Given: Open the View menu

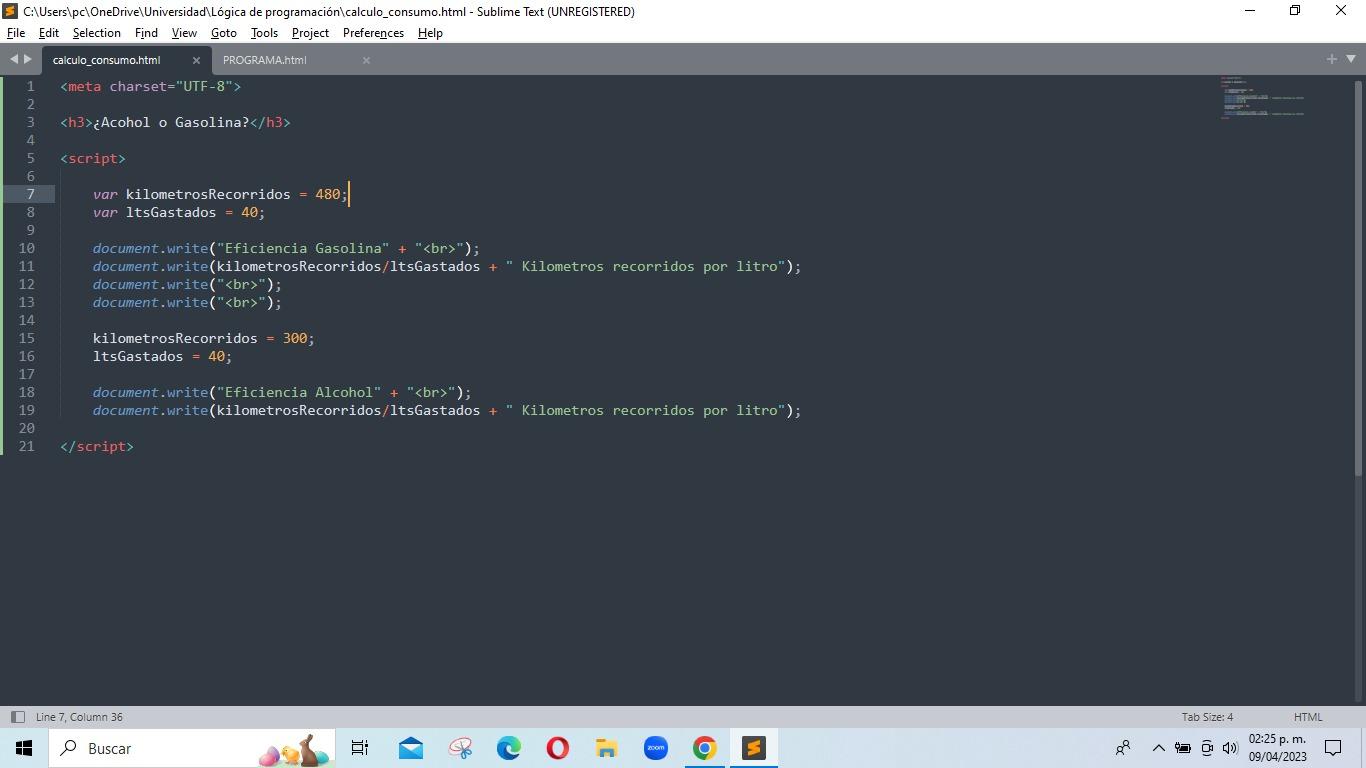Looking at the screenshot, I should click(x=184, y=33).
